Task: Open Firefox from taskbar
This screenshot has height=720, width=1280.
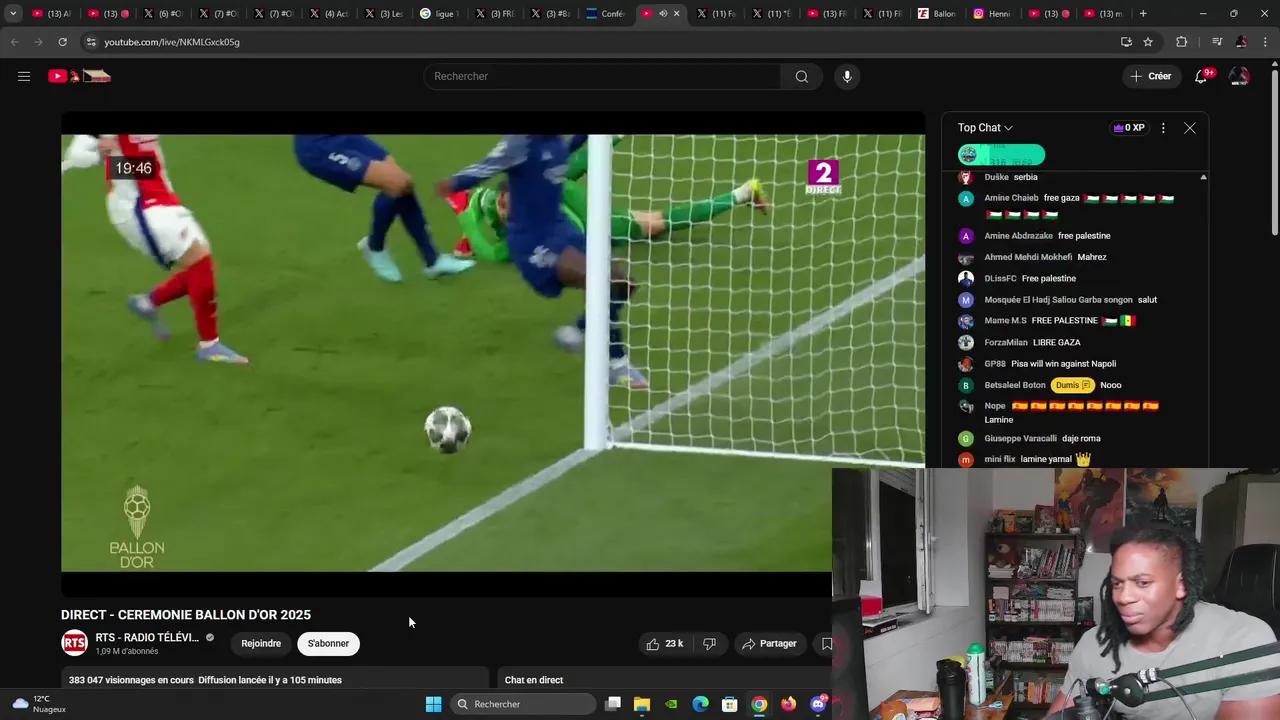Action: click(788, 704)
